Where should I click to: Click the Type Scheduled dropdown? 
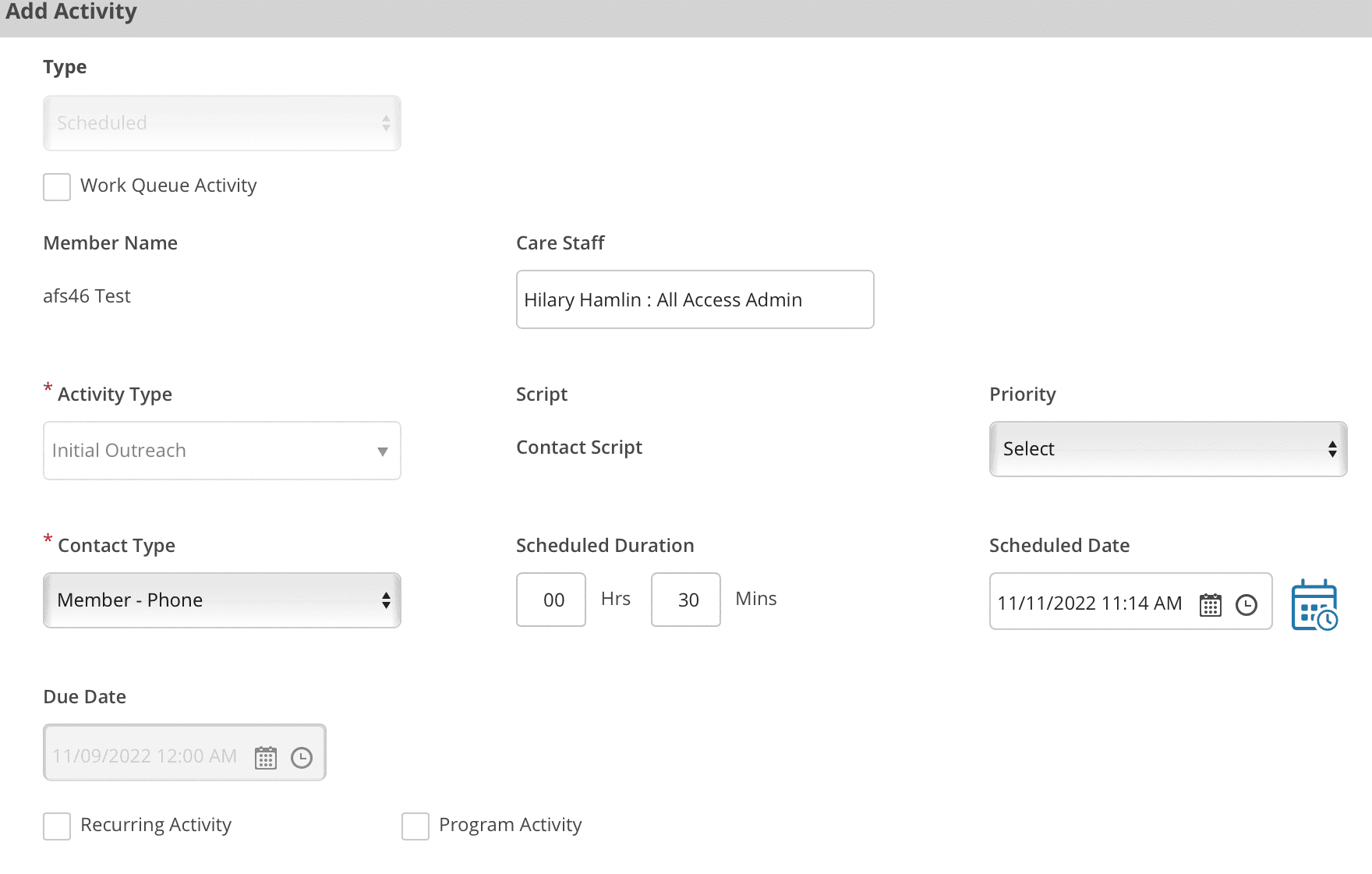pos(221,123)
